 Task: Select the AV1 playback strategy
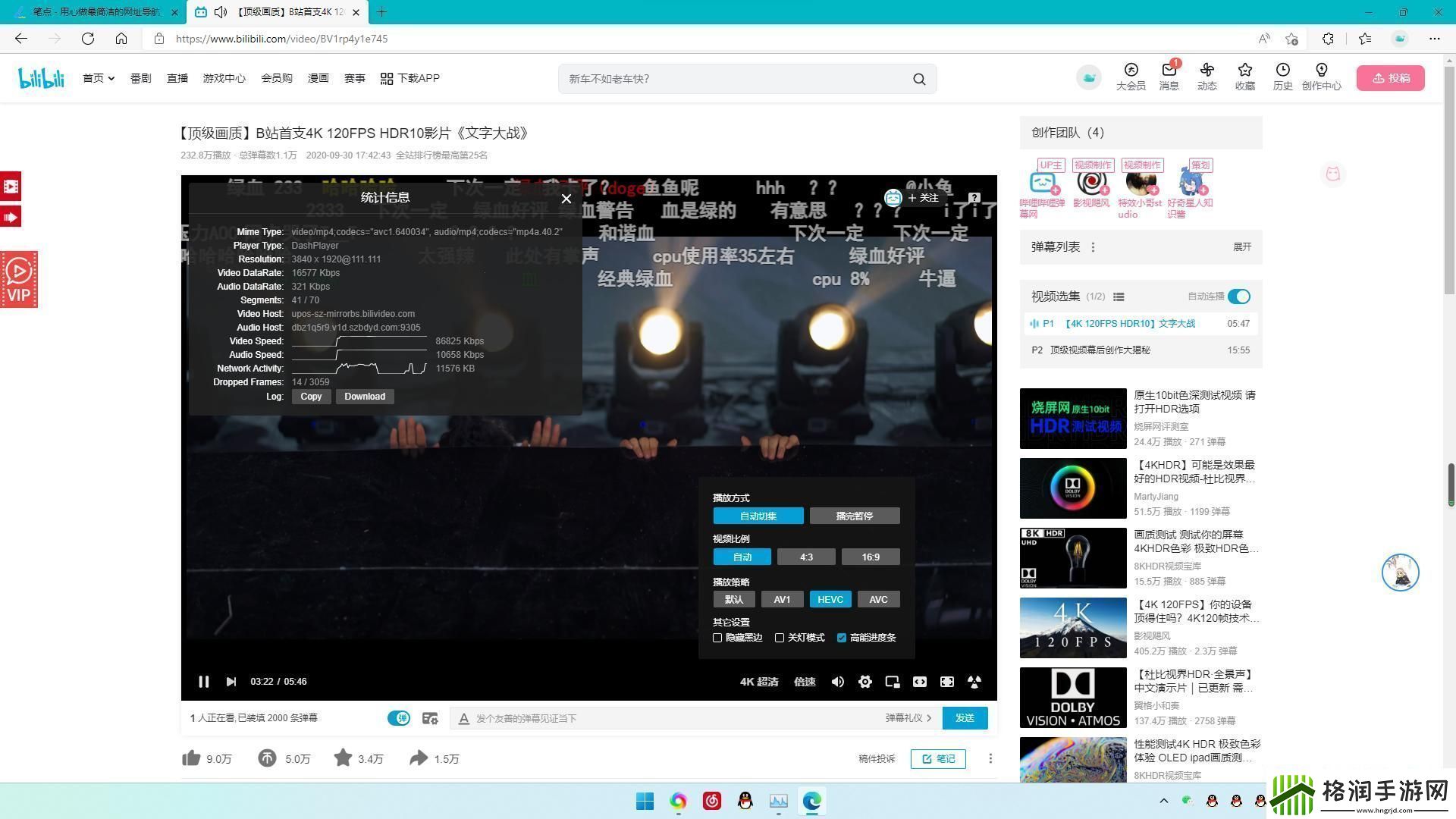pyautogui.click(x=782, y=599)
